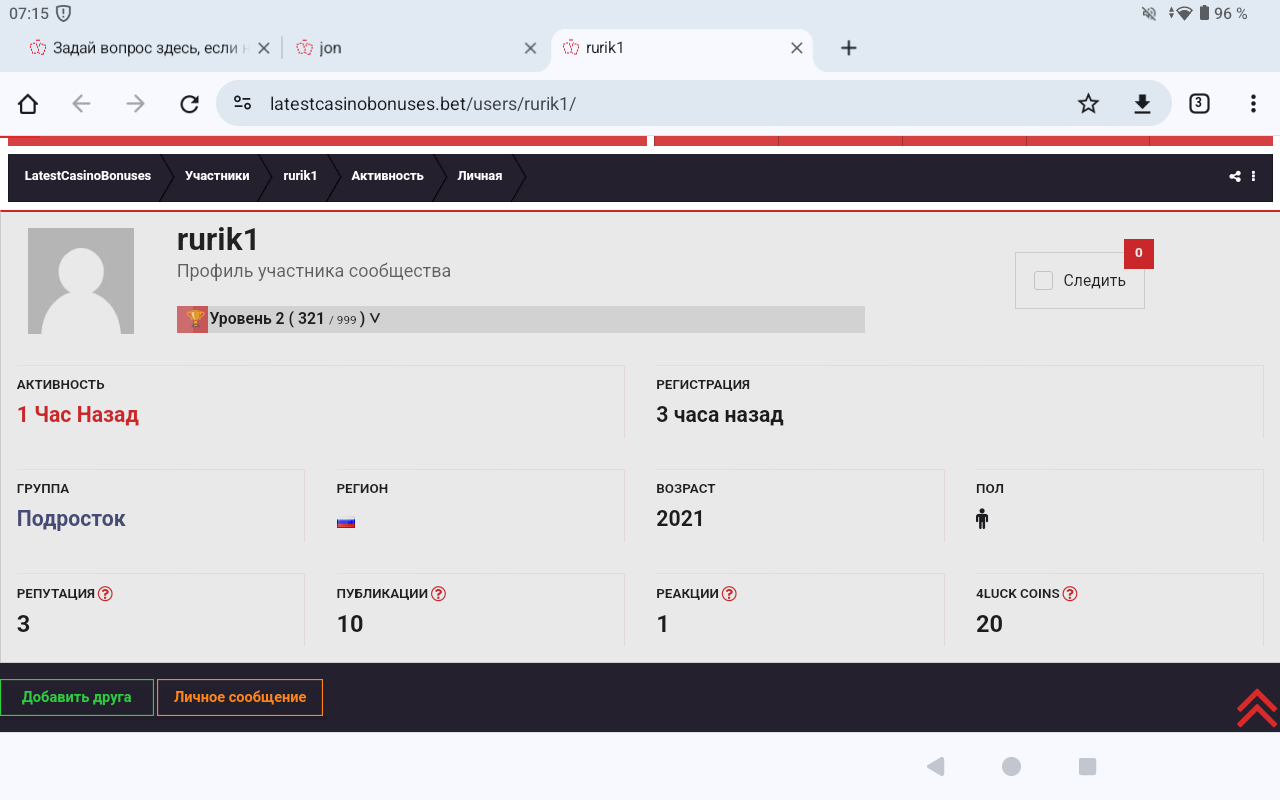Click the help icon next to Репутация
Viewport: 1280px width, 800px height.
coord(106,594)
